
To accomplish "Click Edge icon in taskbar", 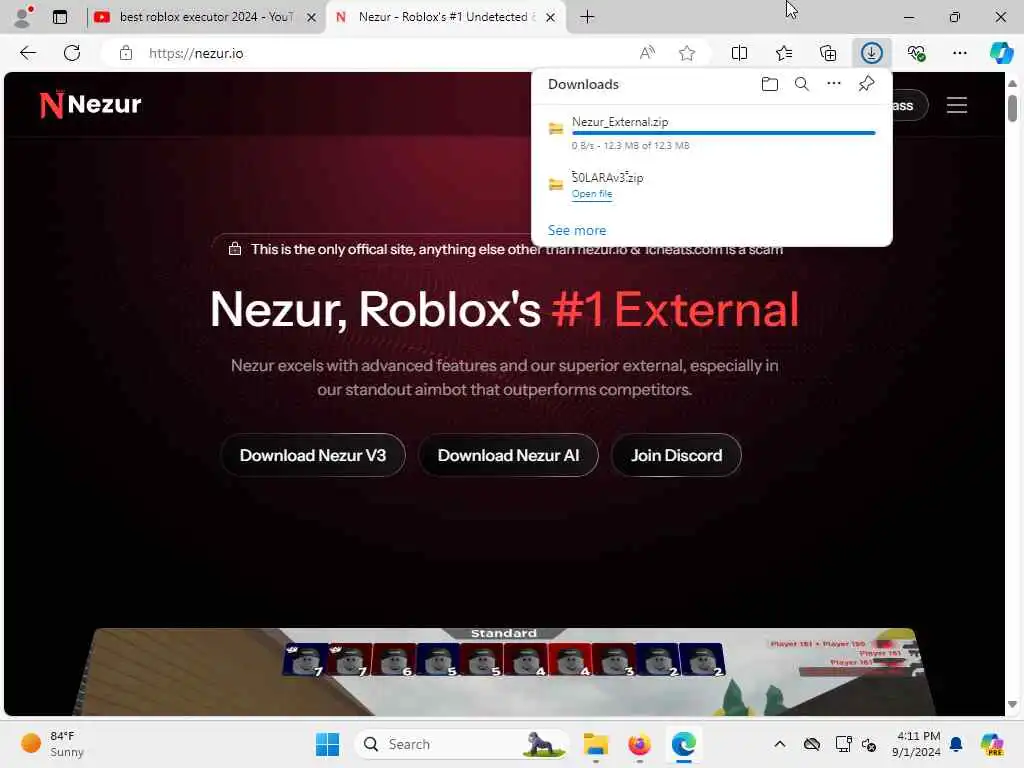I will click(683, 744).
